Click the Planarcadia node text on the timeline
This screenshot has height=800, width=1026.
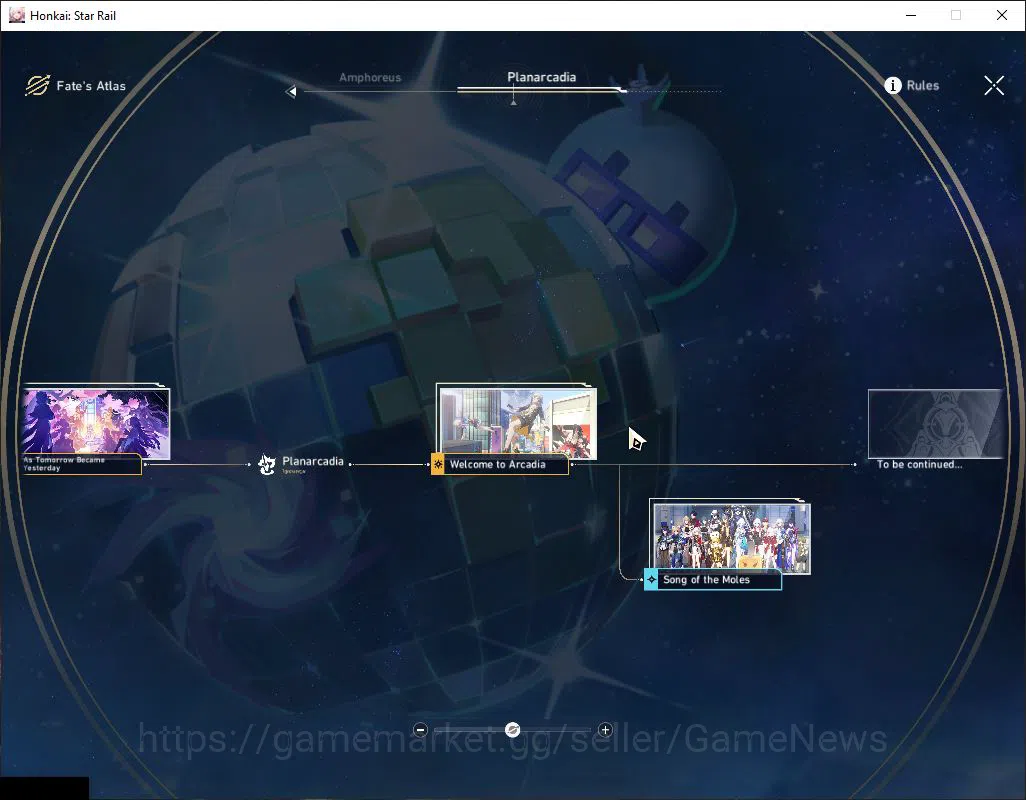coord(313,461)
